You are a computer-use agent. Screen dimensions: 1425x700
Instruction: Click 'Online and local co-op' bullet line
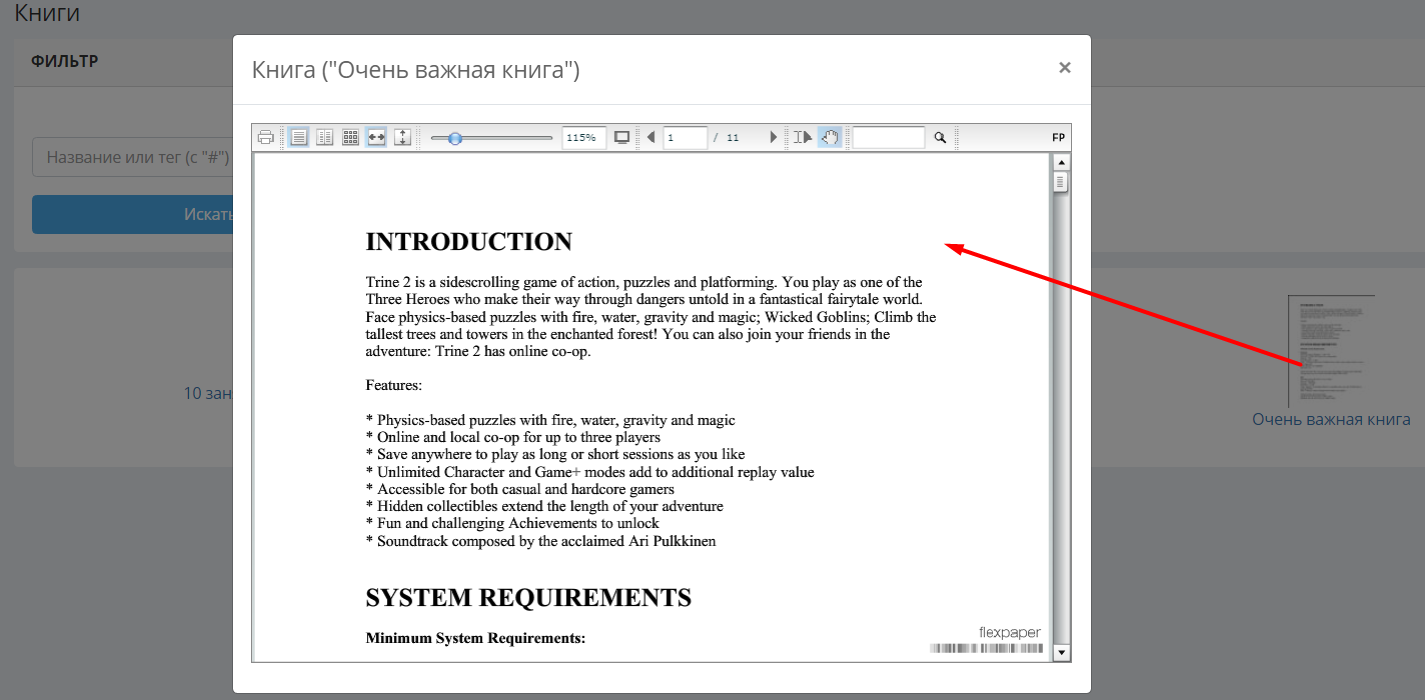pos(513,437)
